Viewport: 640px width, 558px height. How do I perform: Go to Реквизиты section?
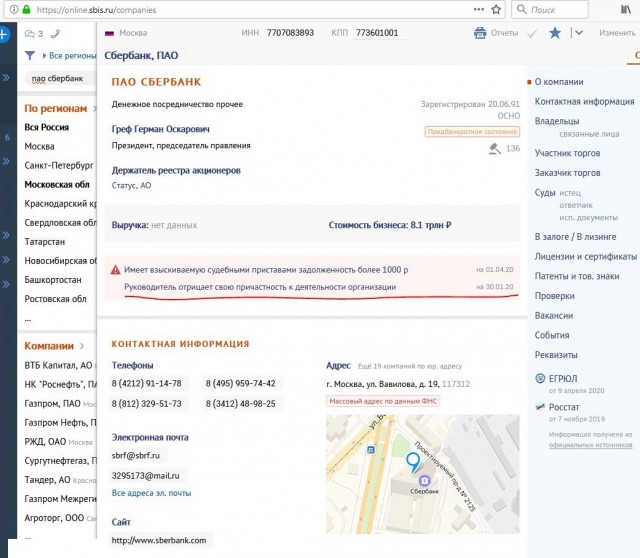556,355
